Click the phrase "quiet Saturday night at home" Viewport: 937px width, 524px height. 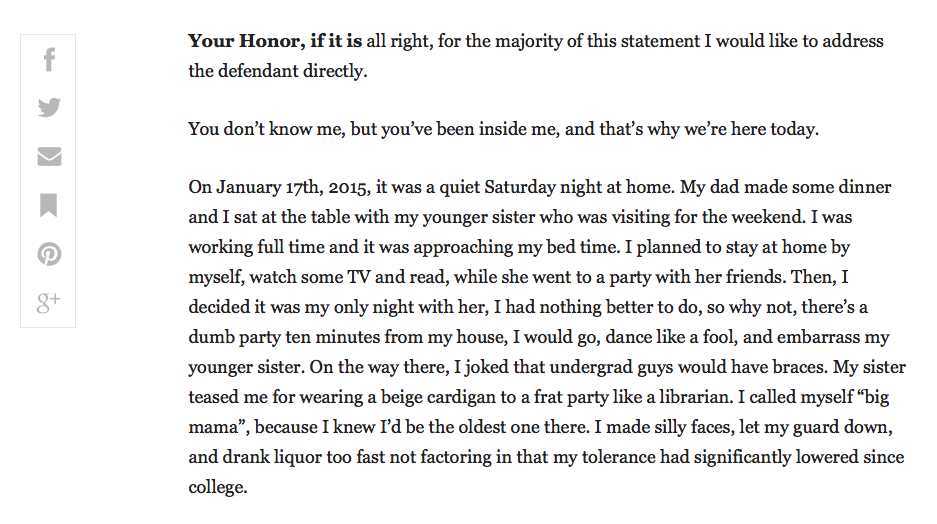[556, 188]
